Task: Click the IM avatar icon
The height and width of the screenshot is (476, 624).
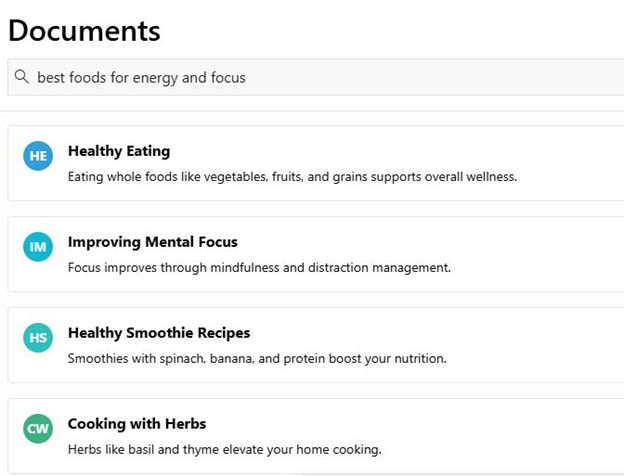Action: [38, 247]
